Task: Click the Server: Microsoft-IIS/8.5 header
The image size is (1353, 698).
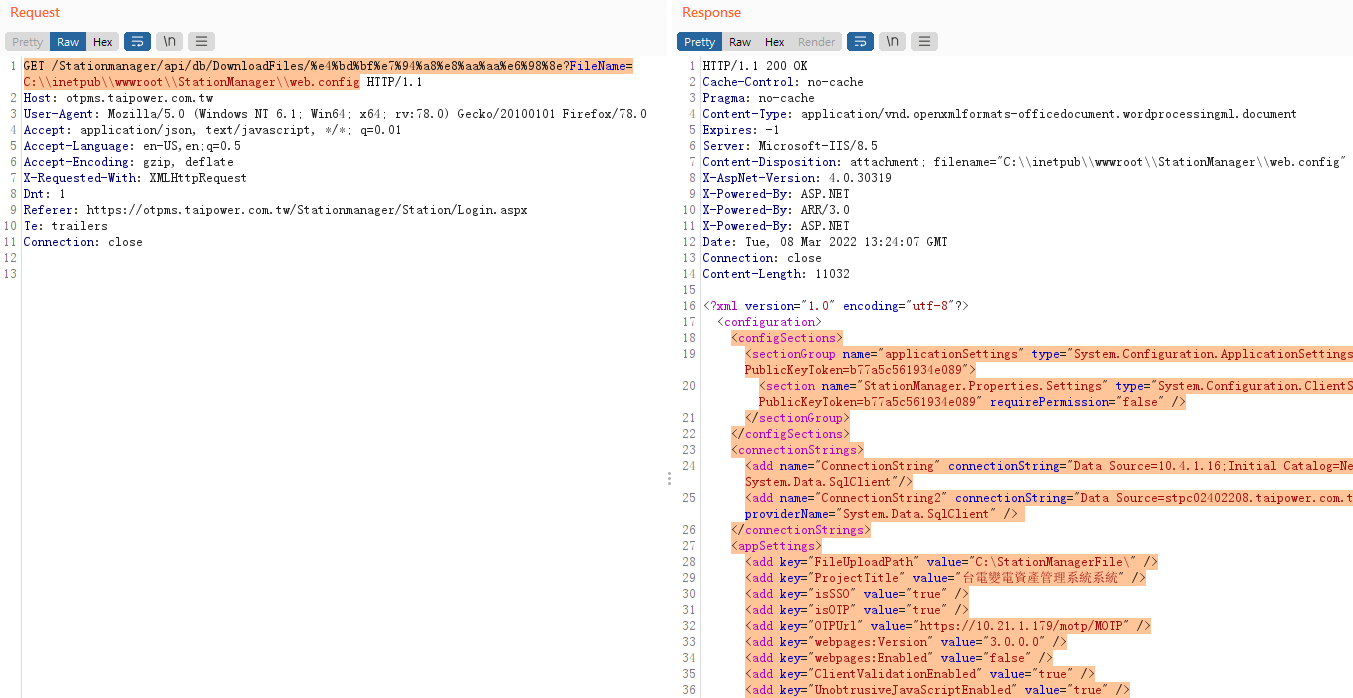Action: [783, 146]
